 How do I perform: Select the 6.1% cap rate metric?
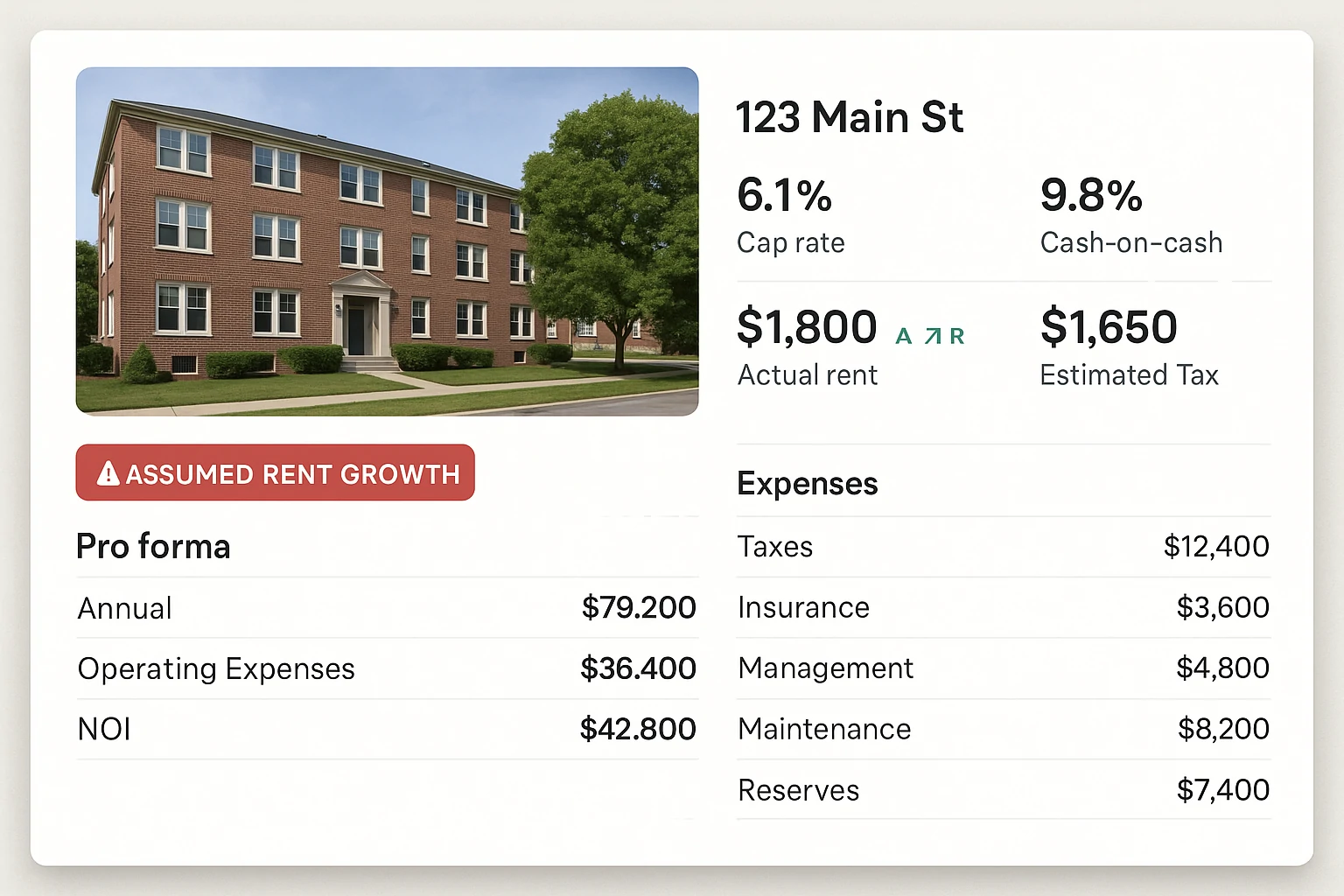point(784,196)
